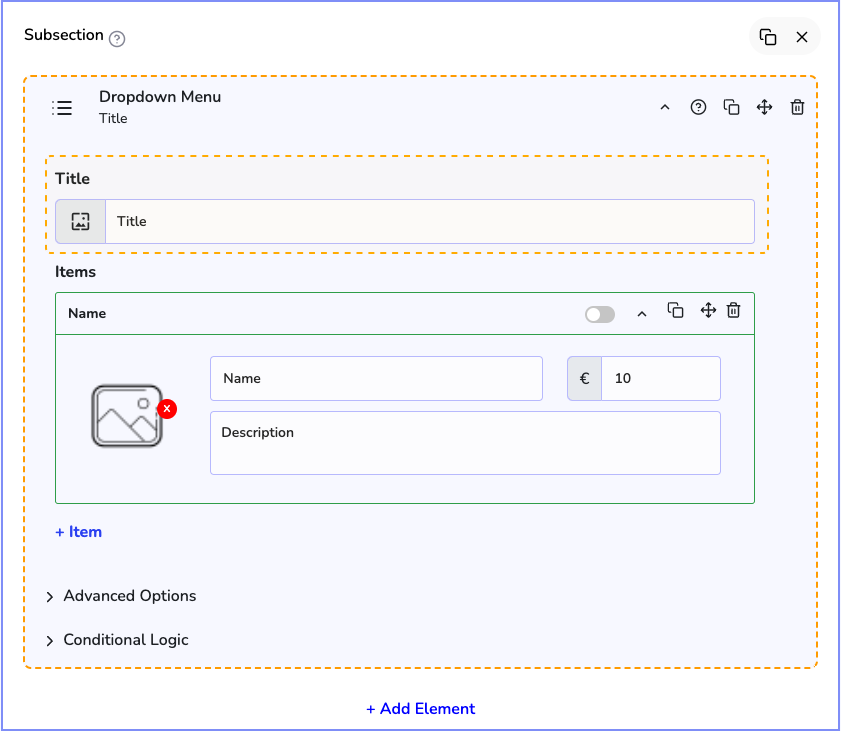Delete the Name item
Image resolution: width=841 pixels, height=731 pixels.
pos(733,311)
